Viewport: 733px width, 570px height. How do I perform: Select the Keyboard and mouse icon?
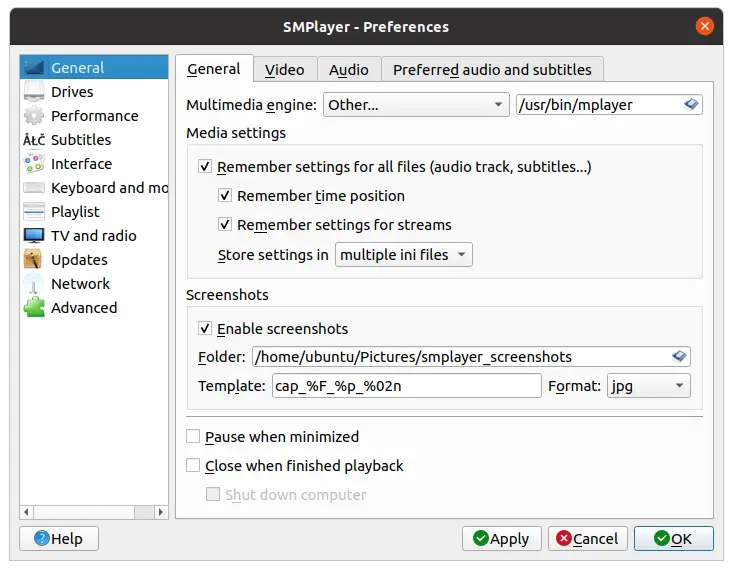tap(34, 188)
